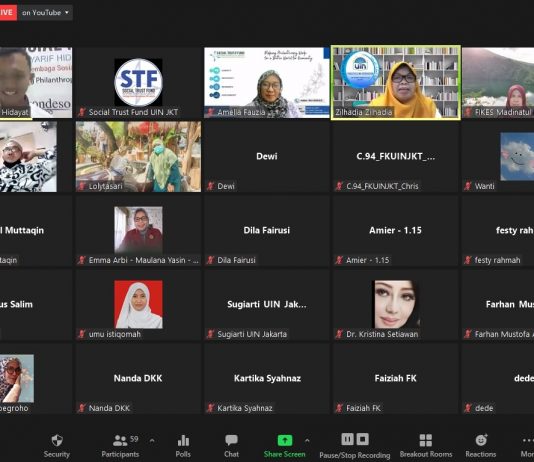
Task: Click the Breakout Rooms label
Action: [426, 454]
